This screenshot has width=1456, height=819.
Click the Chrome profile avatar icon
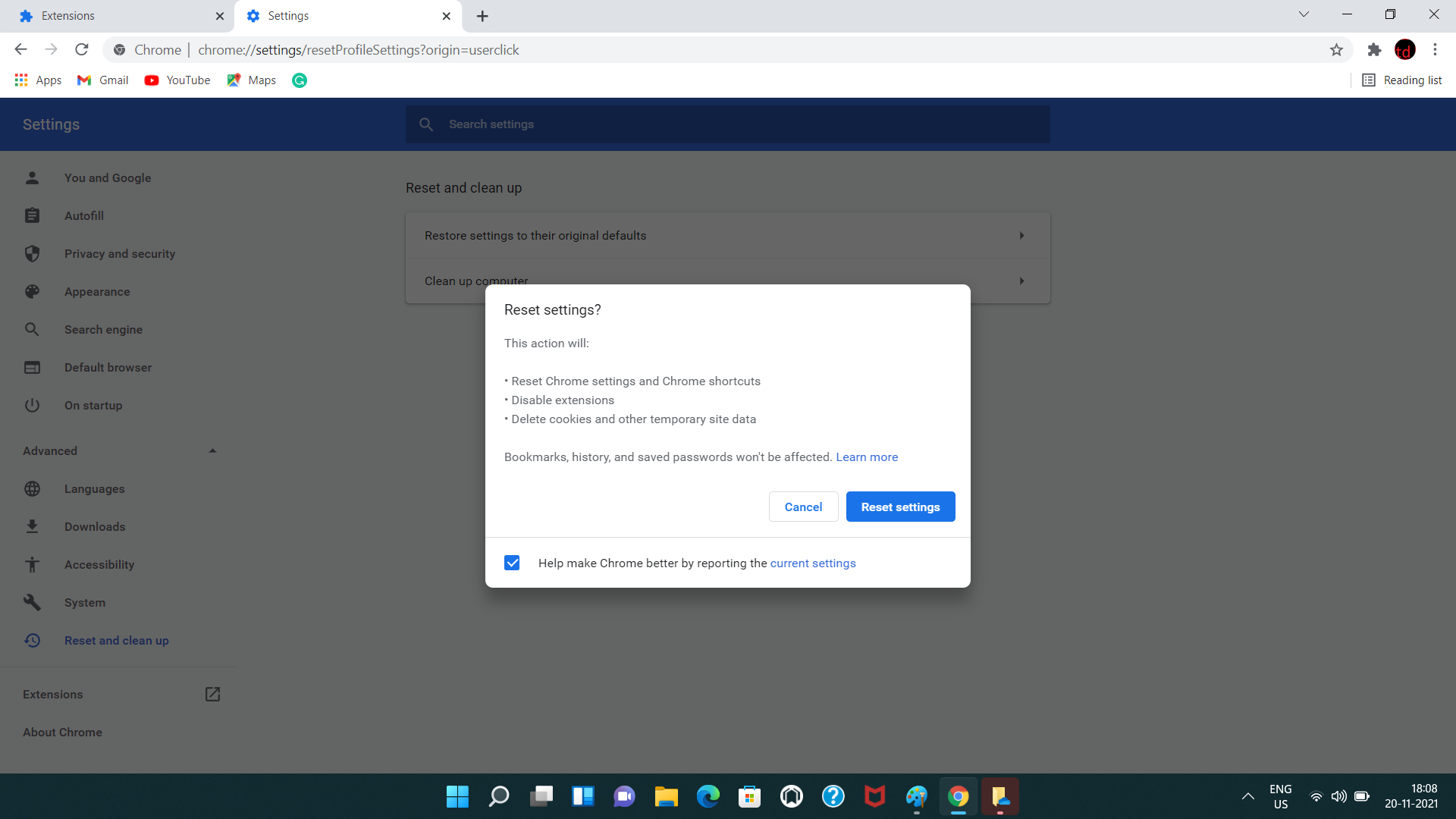click(1405, 50)
